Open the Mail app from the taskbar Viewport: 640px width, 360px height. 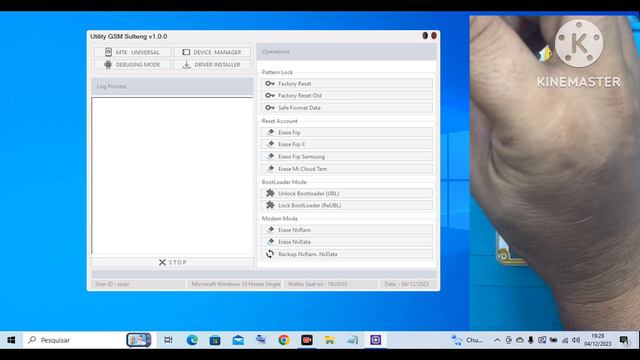238,340
